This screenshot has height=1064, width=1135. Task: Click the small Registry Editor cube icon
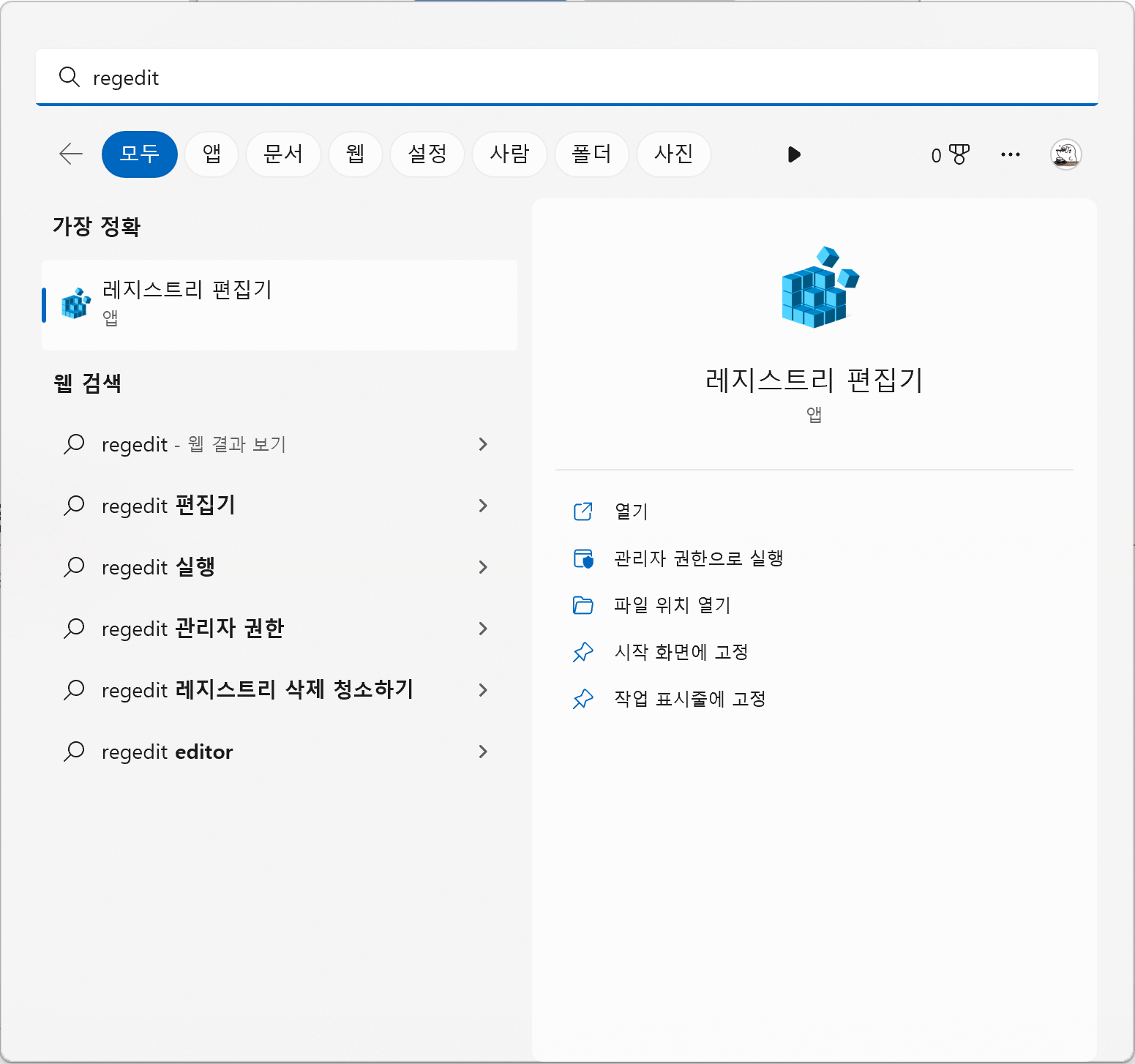click(x=76, y=303)
